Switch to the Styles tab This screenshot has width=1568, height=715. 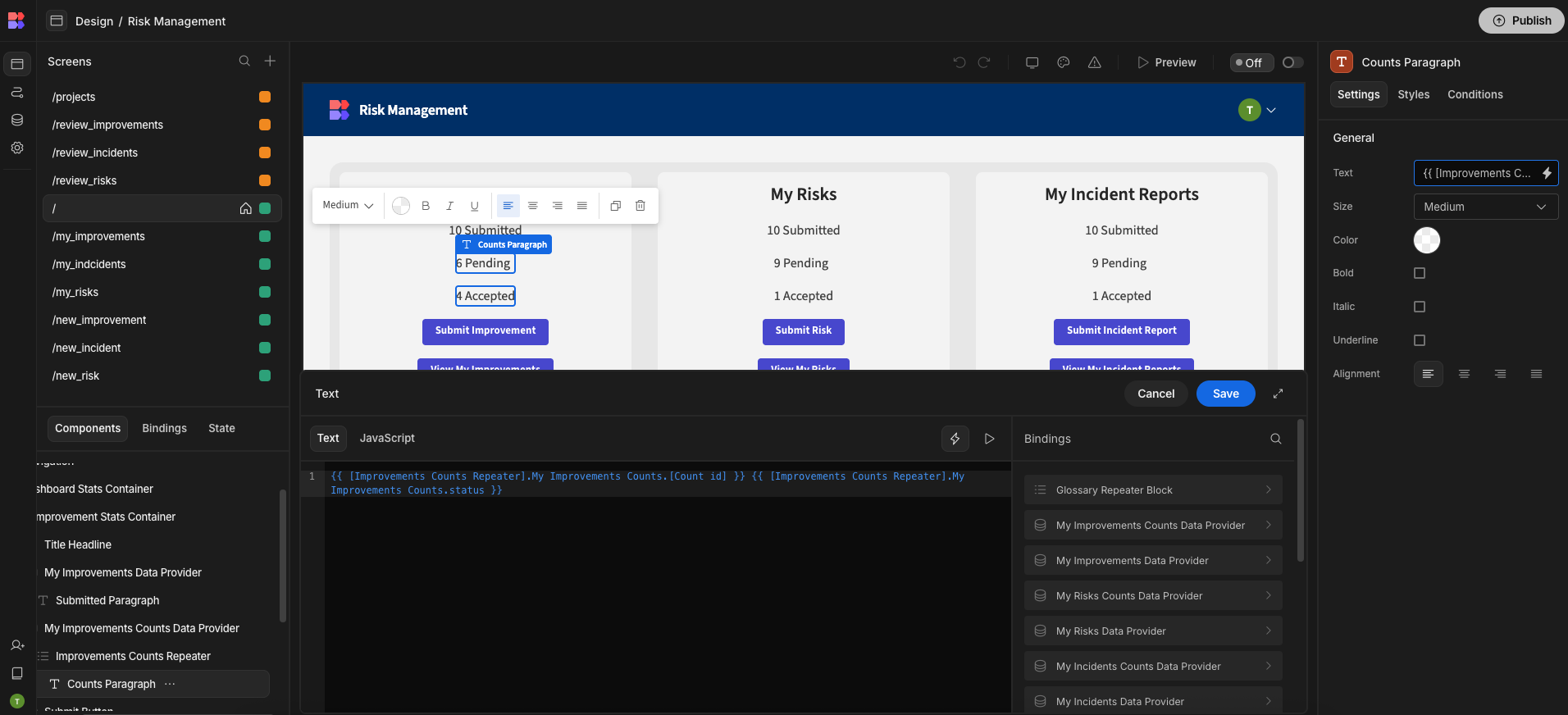click(x=1413, y=94)
